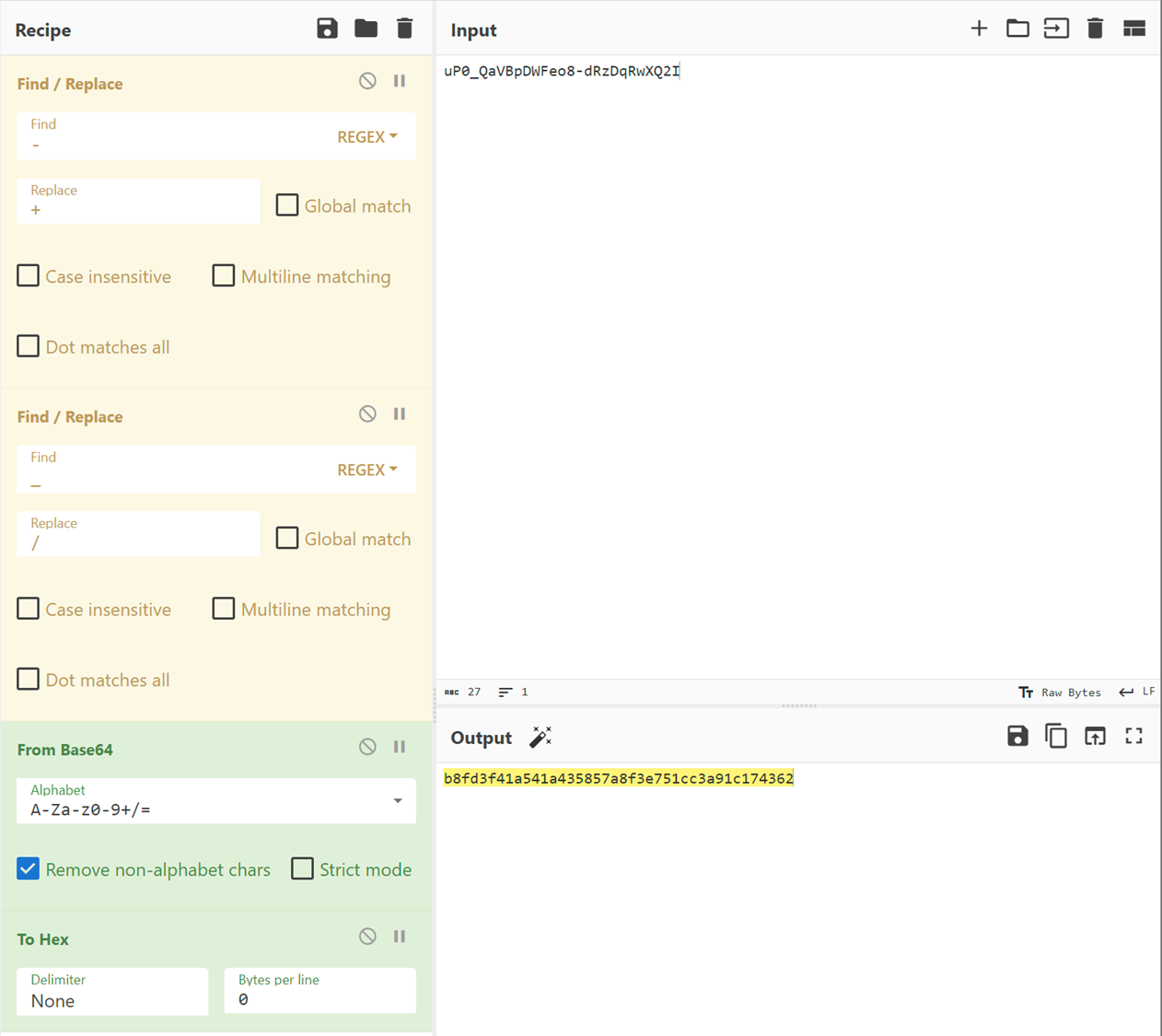This screenshot has width=1162, height=1036.
Task: Click the Input pane heading
Action: click(x=473, y=29)
